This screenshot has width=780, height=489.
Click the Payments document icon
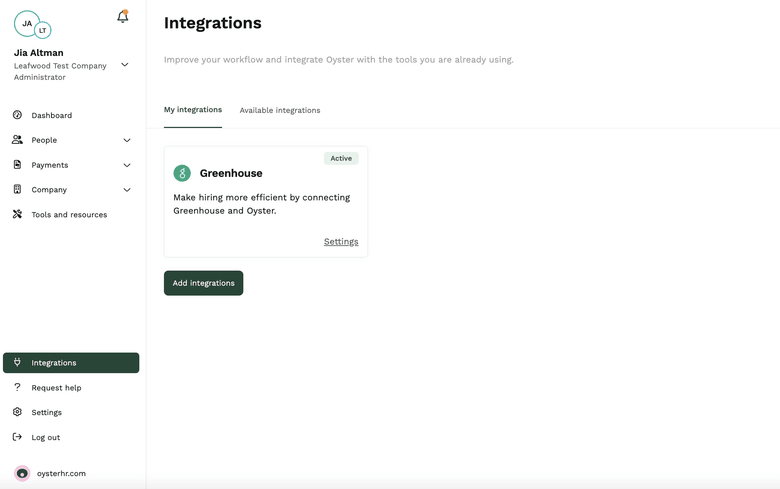click(17, 165)
